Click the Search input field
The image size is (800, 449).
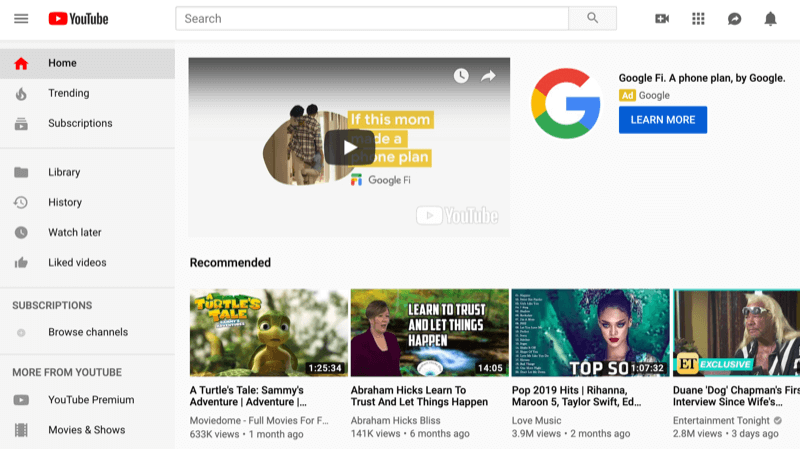click(x=372, y=18)
